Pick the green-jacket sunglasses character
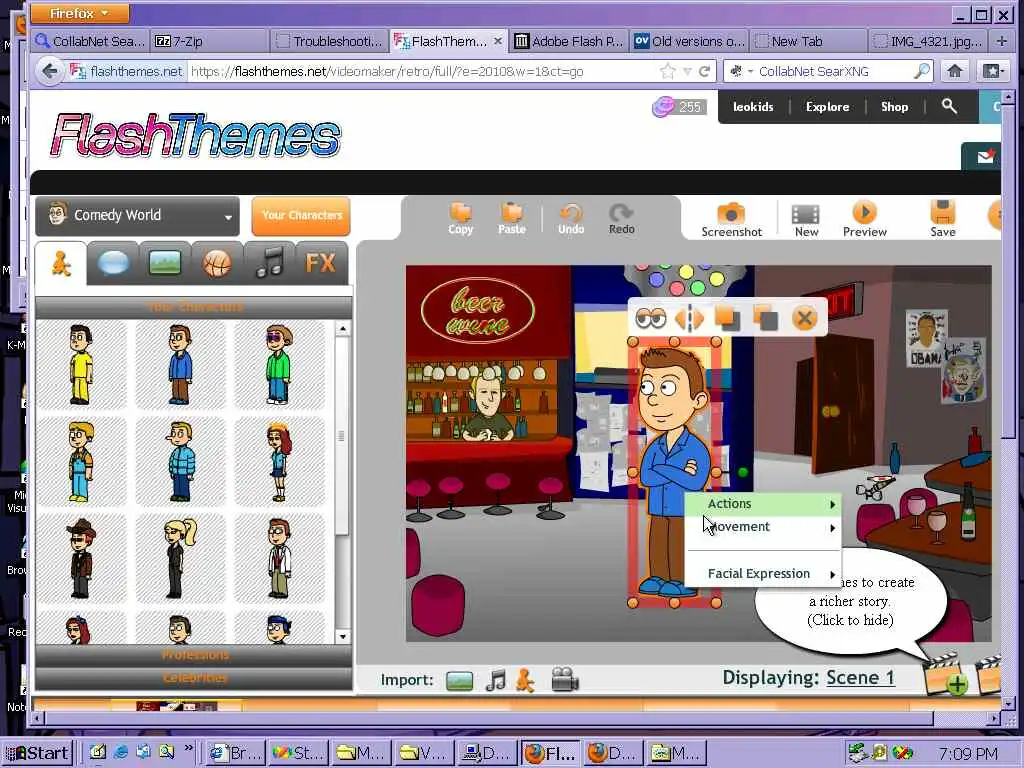 click(x=279, y=364)
